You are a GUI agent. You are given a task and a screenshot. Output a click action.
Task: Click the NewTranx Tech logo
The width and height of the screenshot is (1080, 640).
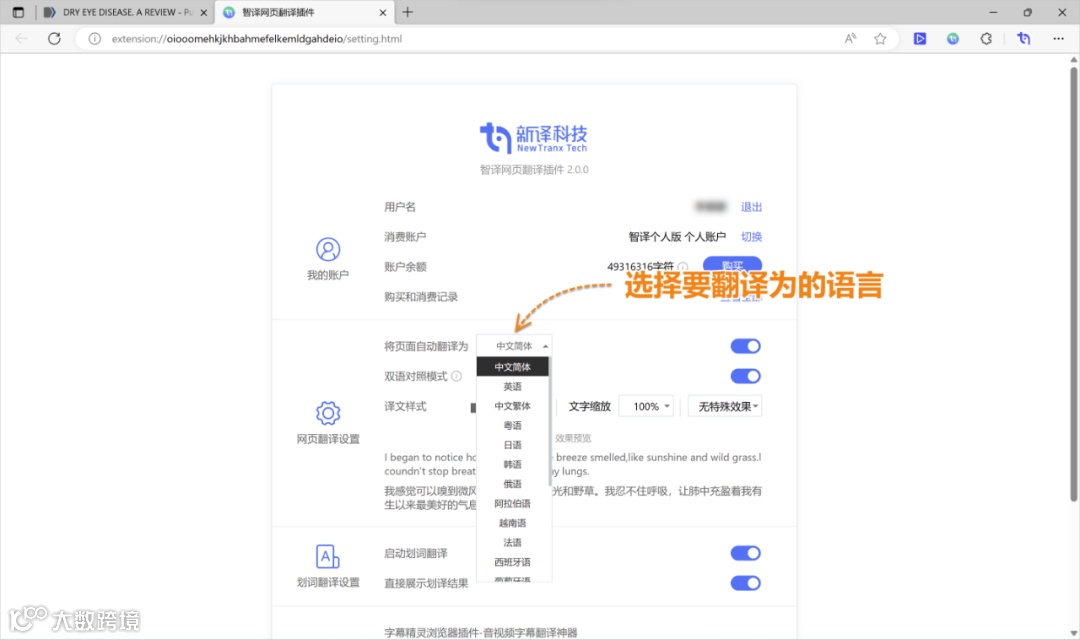coord(534,138)
